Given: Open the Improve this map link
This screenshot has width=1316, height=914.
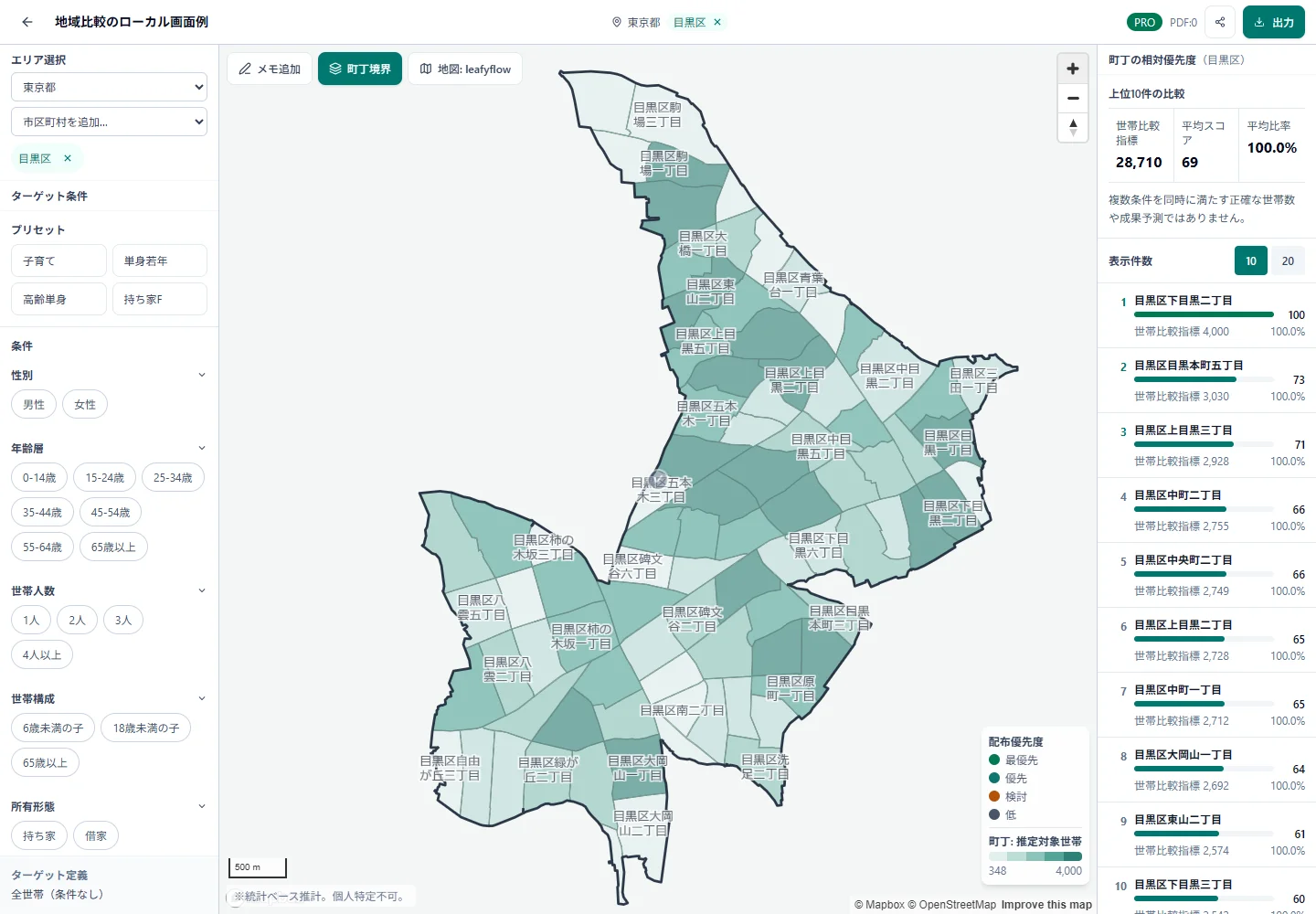Looking at the screenshot, I should coord(1046,905).
